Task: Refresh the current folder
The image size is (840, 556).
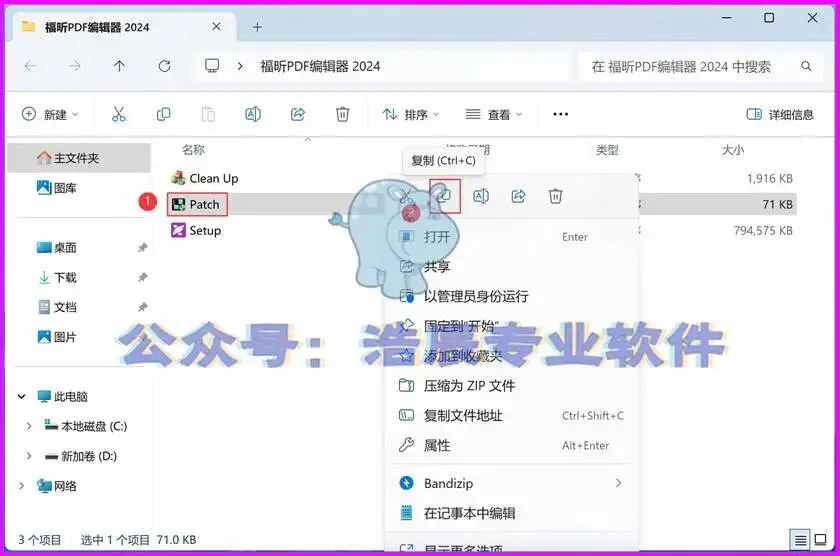Action: [x=164, y=66]
